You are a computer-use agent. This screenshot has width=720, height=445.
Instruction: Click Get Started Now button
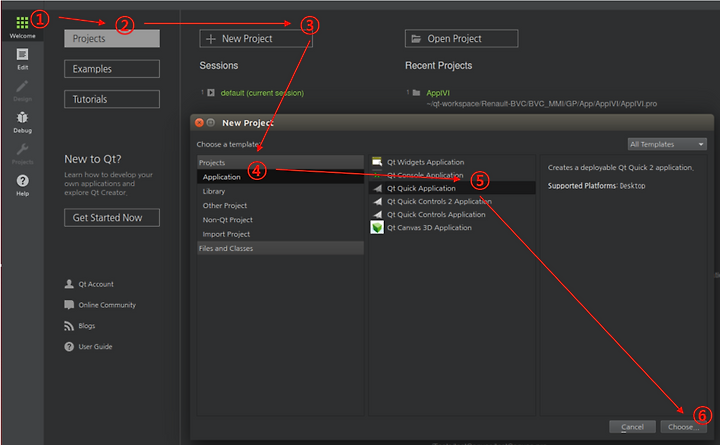tap(112, 218)
